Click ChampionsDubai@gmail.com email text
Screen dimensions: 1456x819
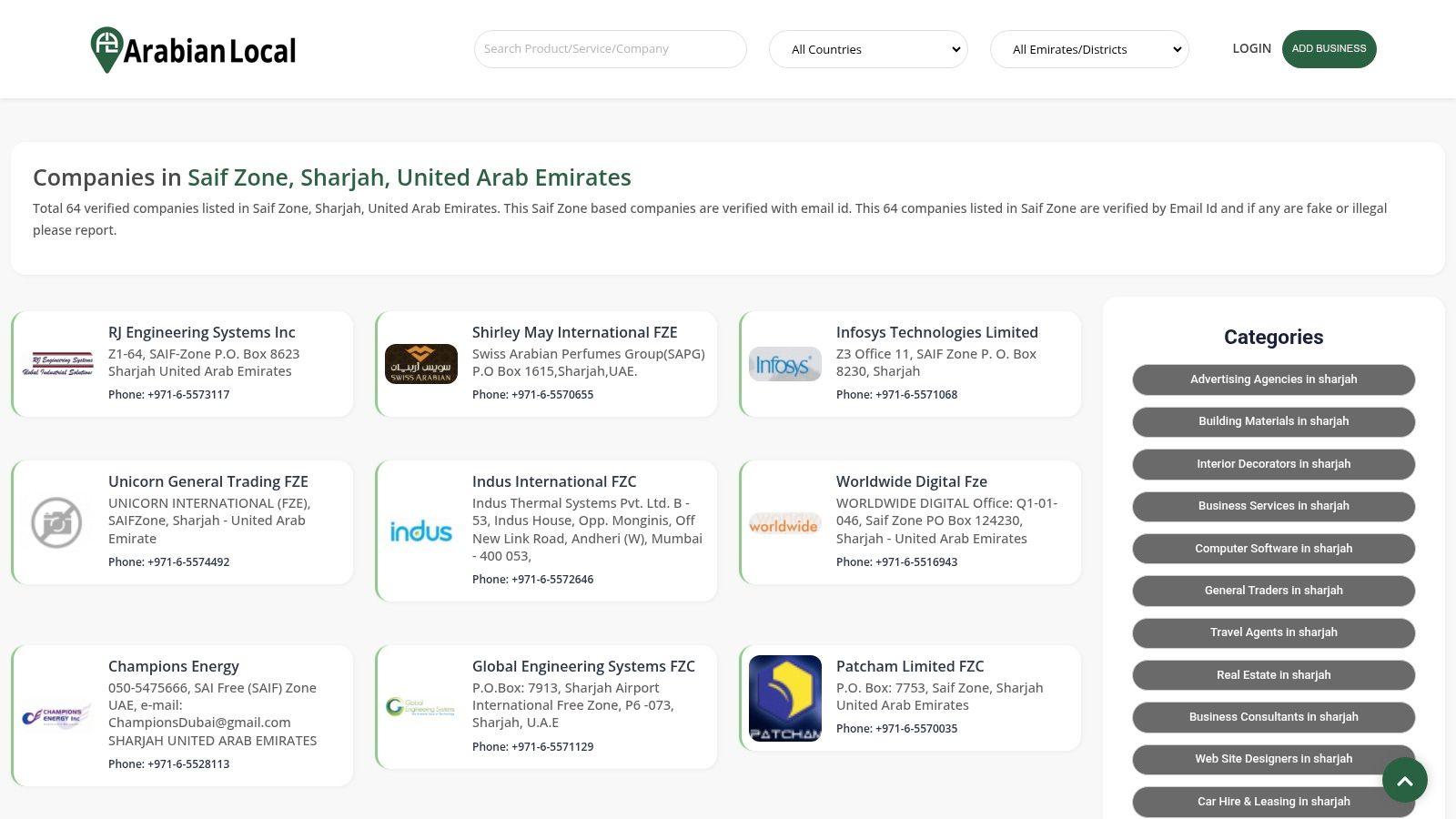point(199,723)
